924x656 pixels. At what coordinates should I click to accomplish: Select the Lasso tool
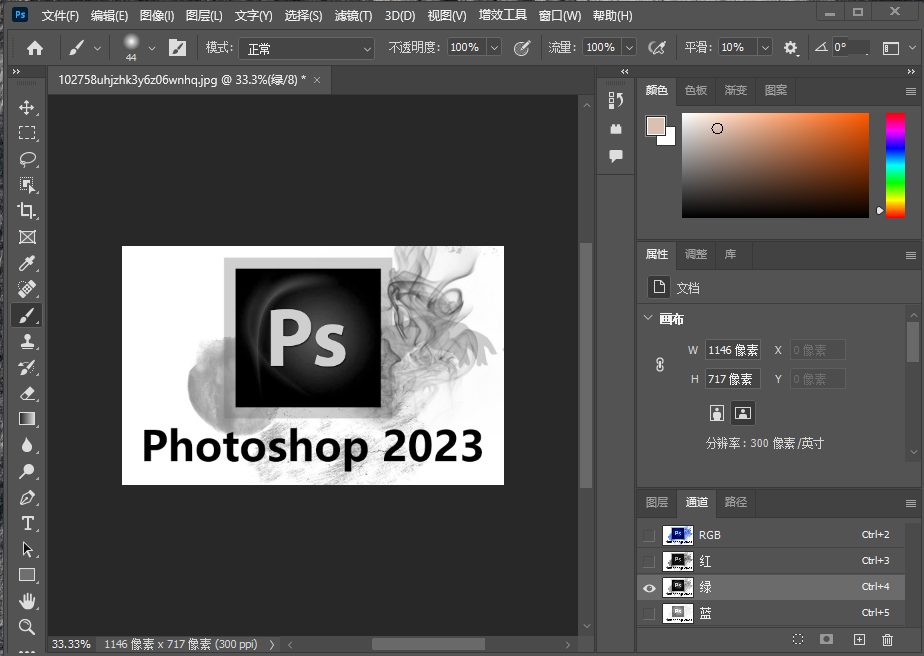(x=27, y=159)
